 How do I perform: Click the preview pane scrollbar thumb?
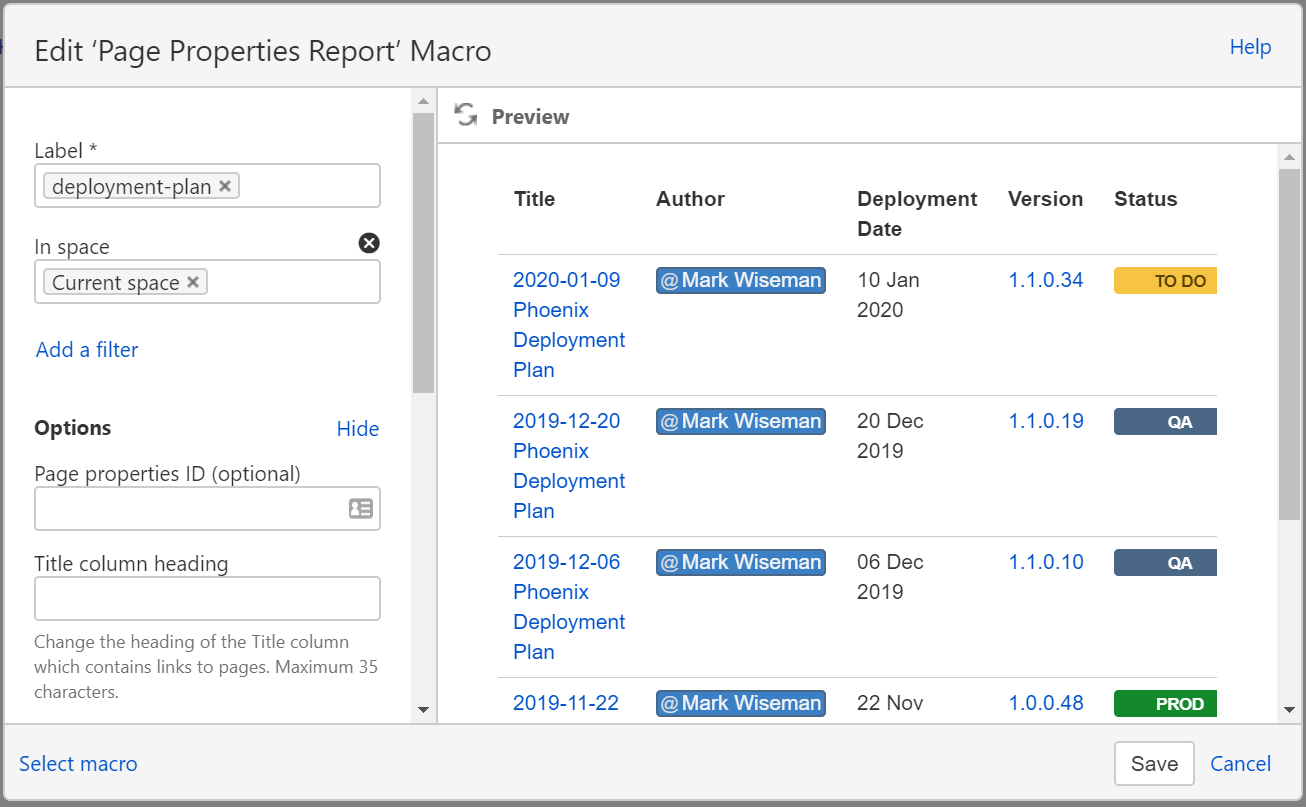coord(1289,343)
